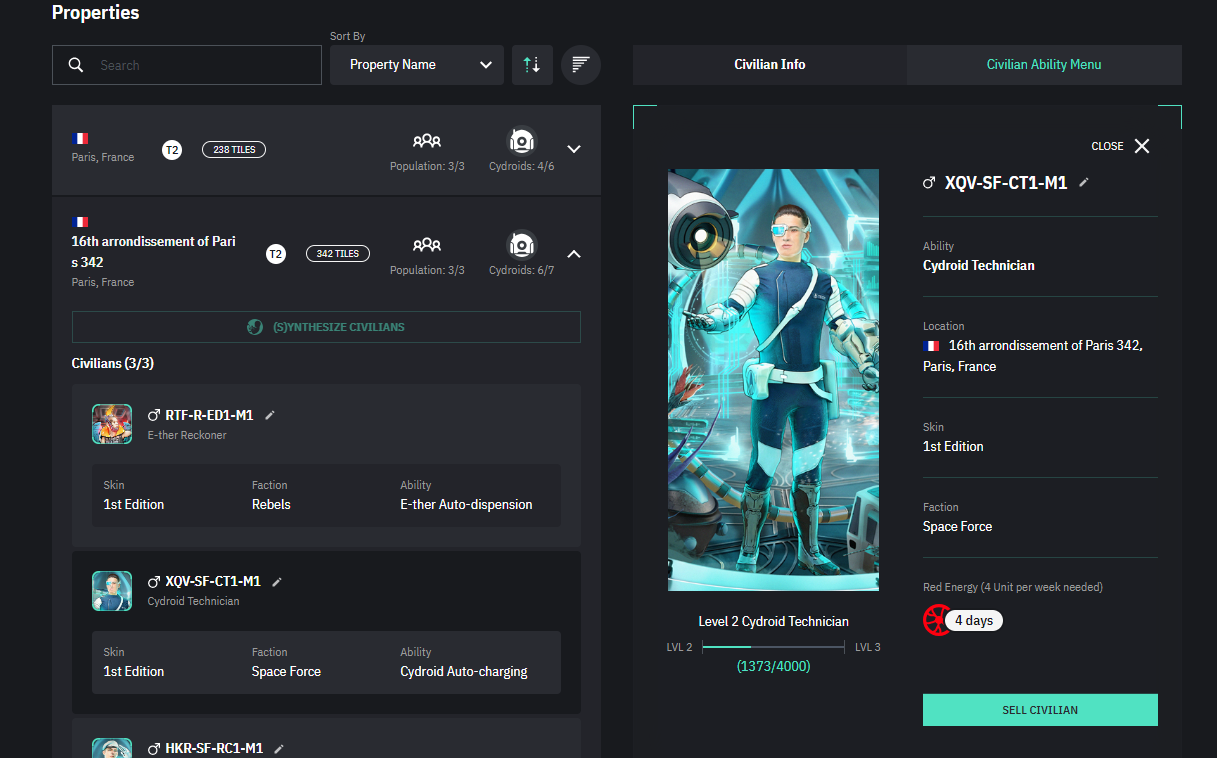
Task: Expand the Paris 238 tiles property
Action: (x=574, y=149)
